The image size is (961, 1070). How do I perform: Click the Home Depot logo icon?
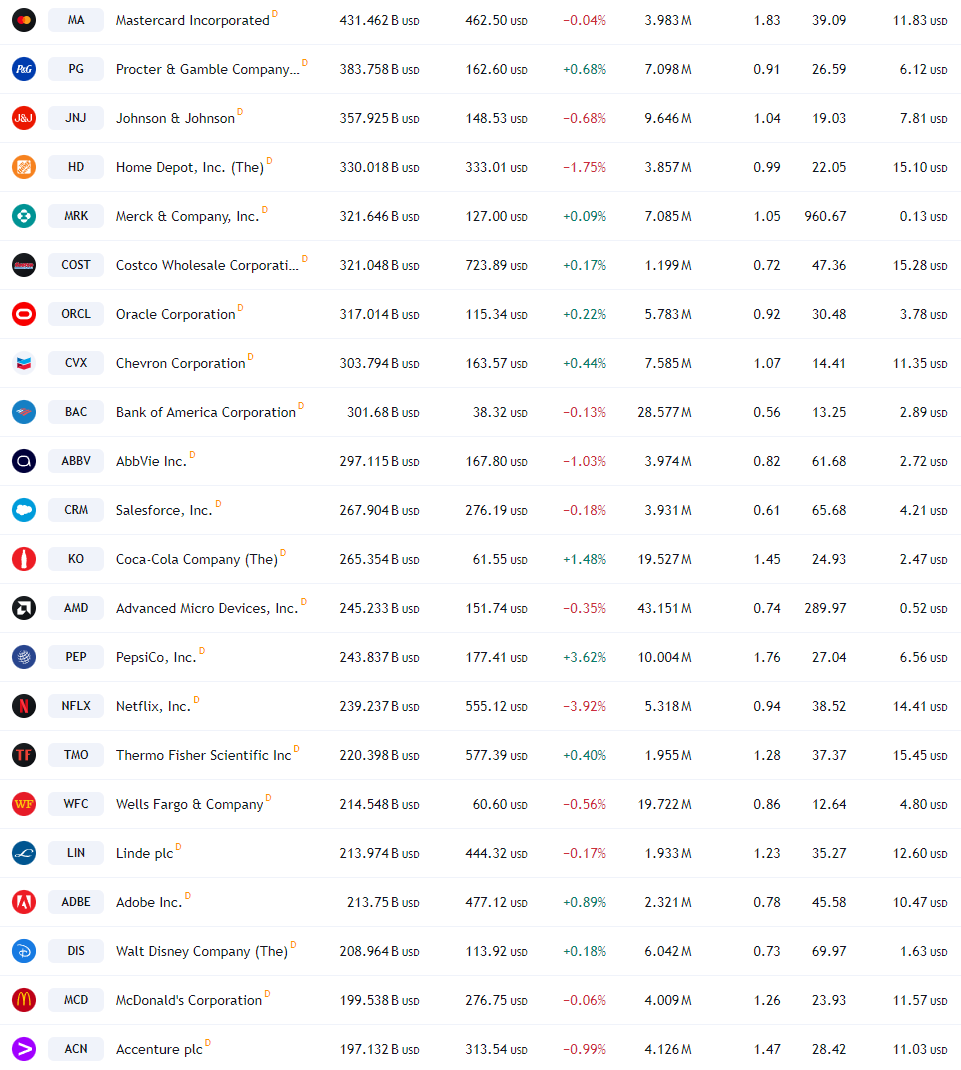pos(24,167)
